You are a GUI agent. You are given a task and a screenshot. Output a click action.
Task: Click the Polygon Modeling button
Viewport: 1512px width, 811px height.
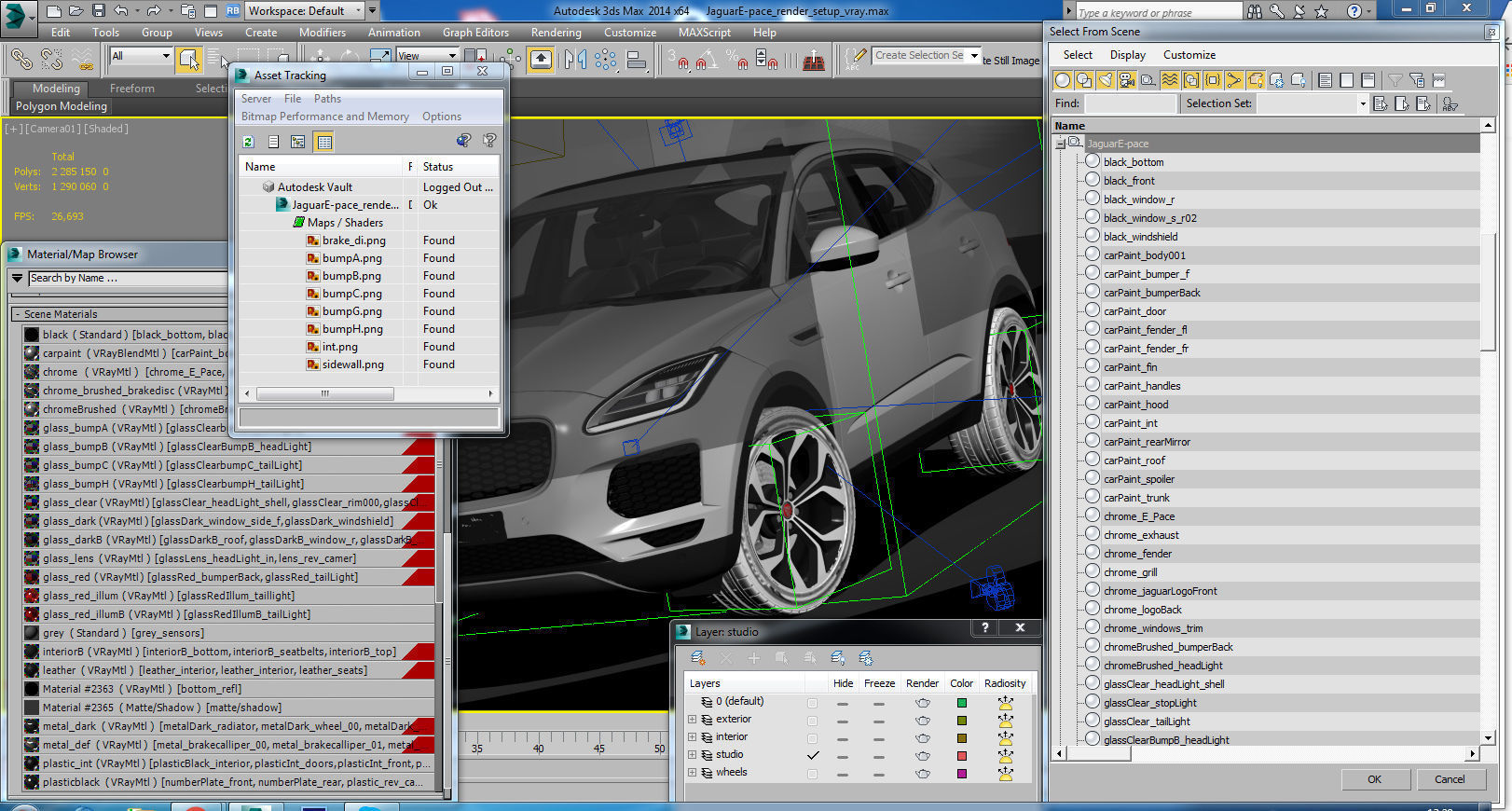pos(62,106)
